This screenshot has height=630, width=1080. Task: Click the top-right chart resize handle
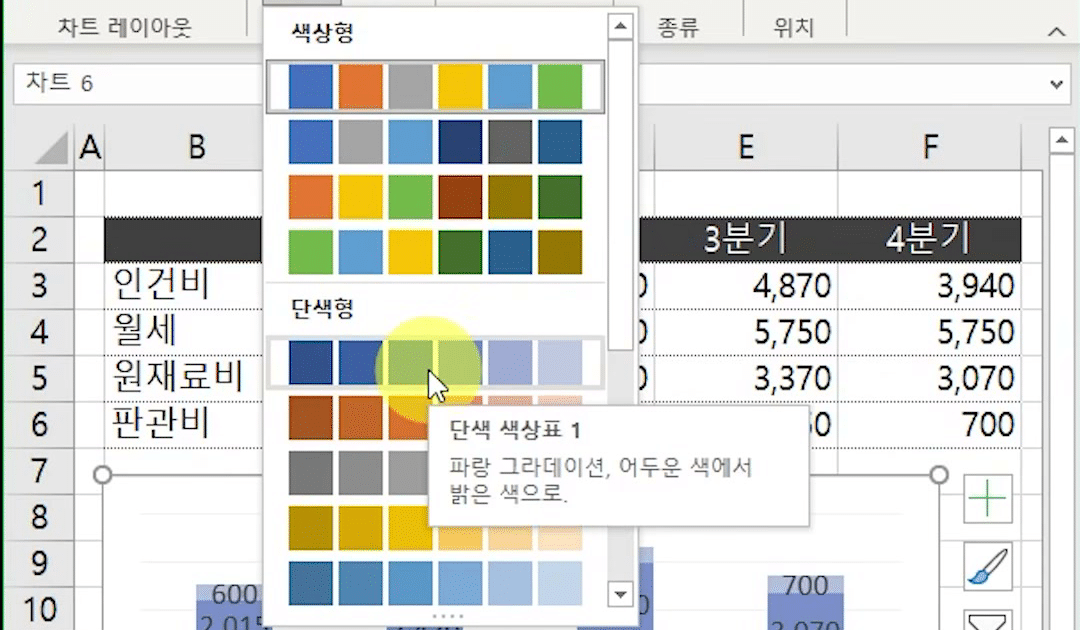pyautogui.click(x=939, y=474)
